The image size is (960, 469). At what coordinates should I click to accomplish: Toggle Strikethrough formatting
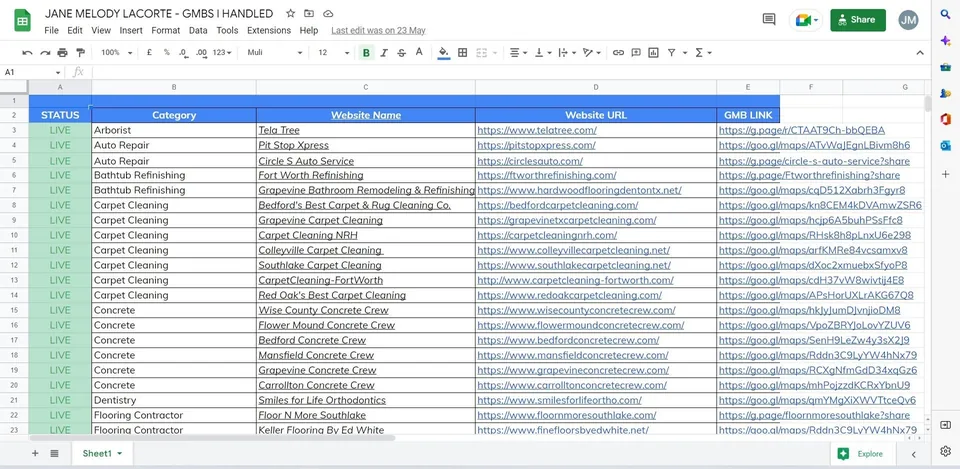[402, 53]
